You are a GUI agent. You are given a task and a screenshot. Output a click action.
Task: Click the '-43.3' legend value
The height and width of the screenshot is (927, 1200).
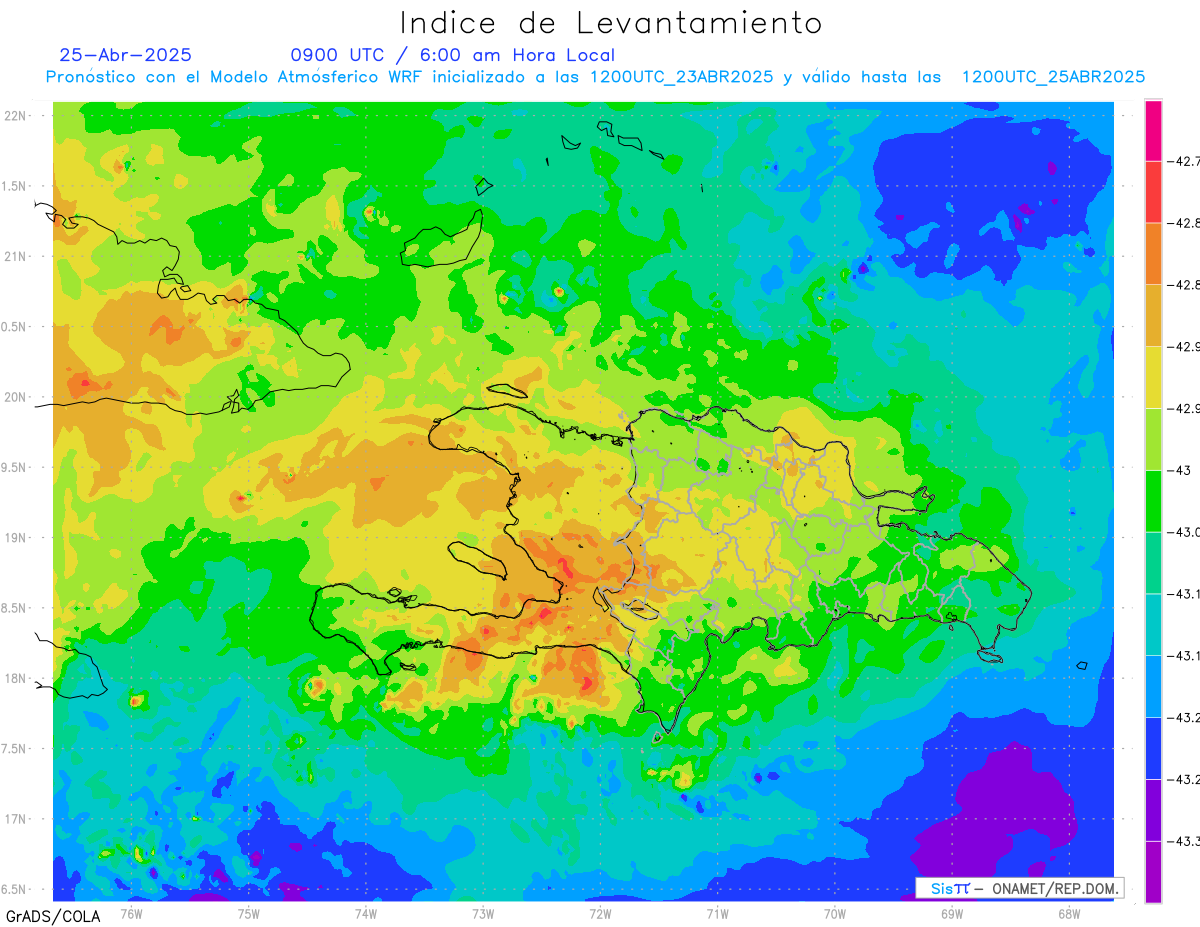(1186, 841)
